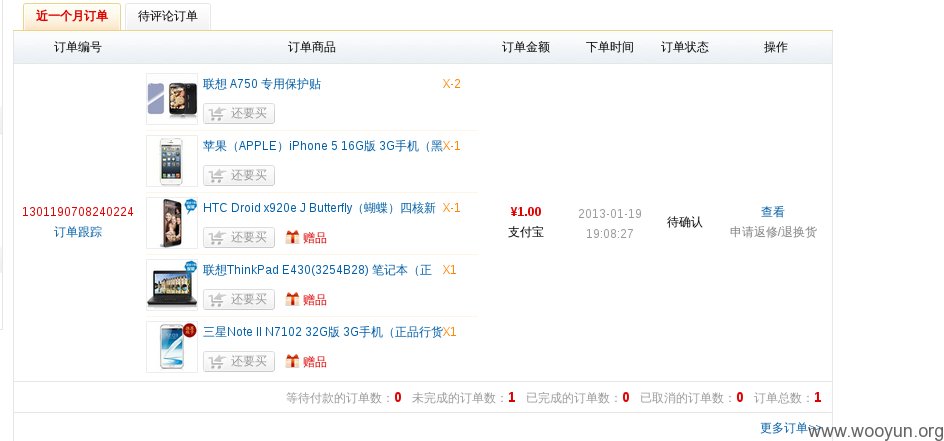944x441 pixels.
Task: Click gift box icon in ThinkPad E430 row
Action: tap(292, 299)
